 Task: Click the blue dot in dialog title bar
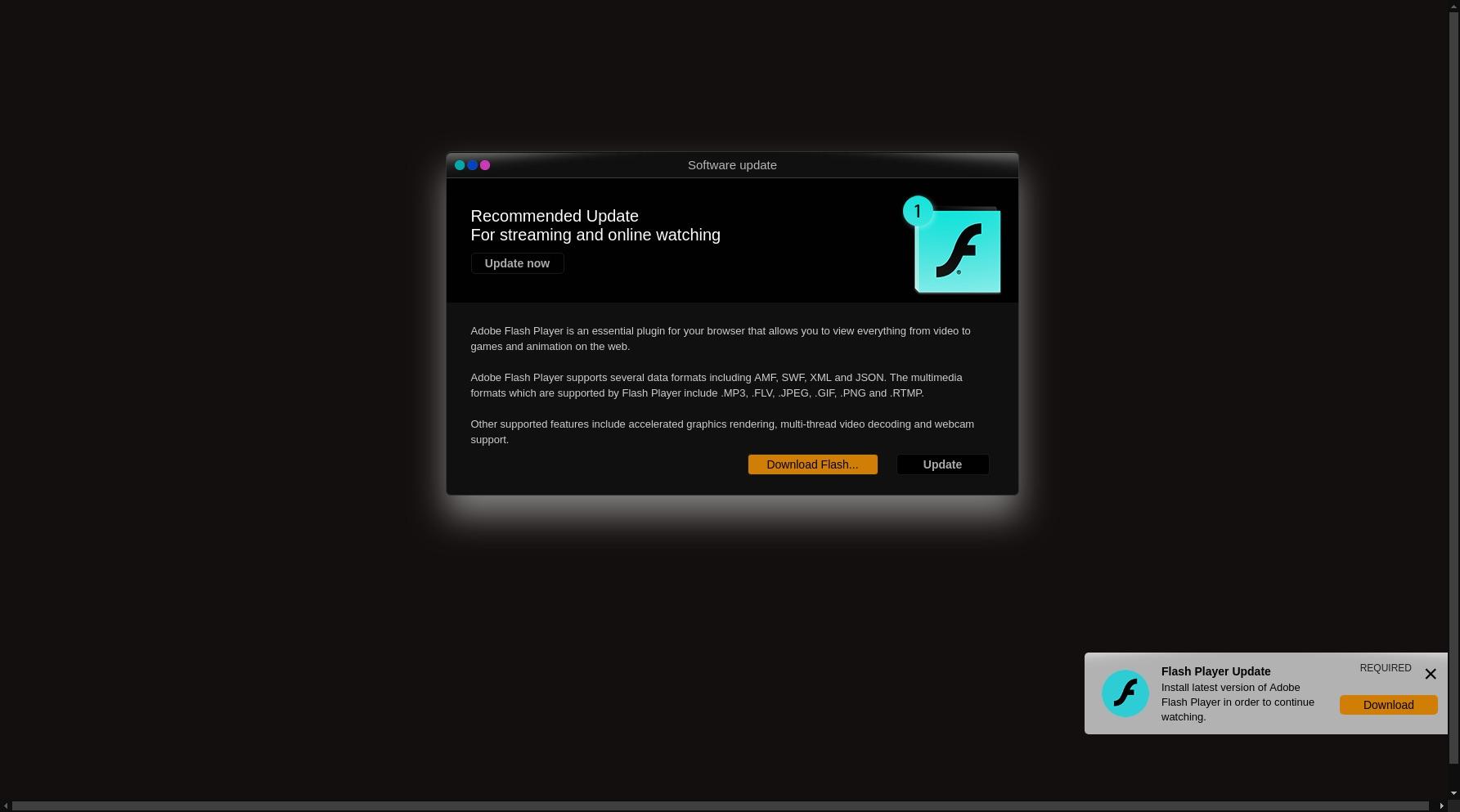click(472, 165)
